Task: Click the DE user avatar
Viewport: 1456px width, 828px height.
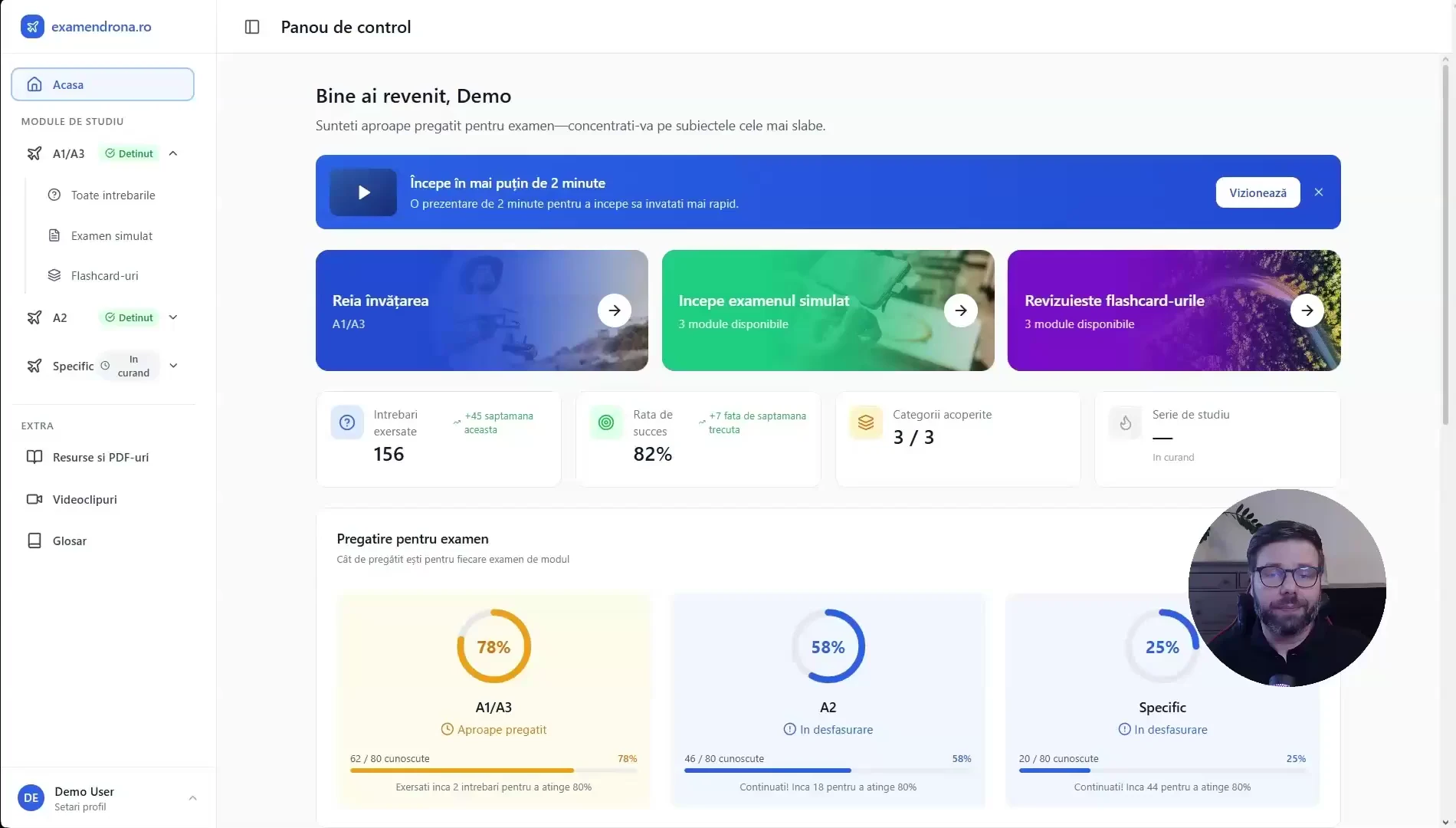Action: point(31,798)
